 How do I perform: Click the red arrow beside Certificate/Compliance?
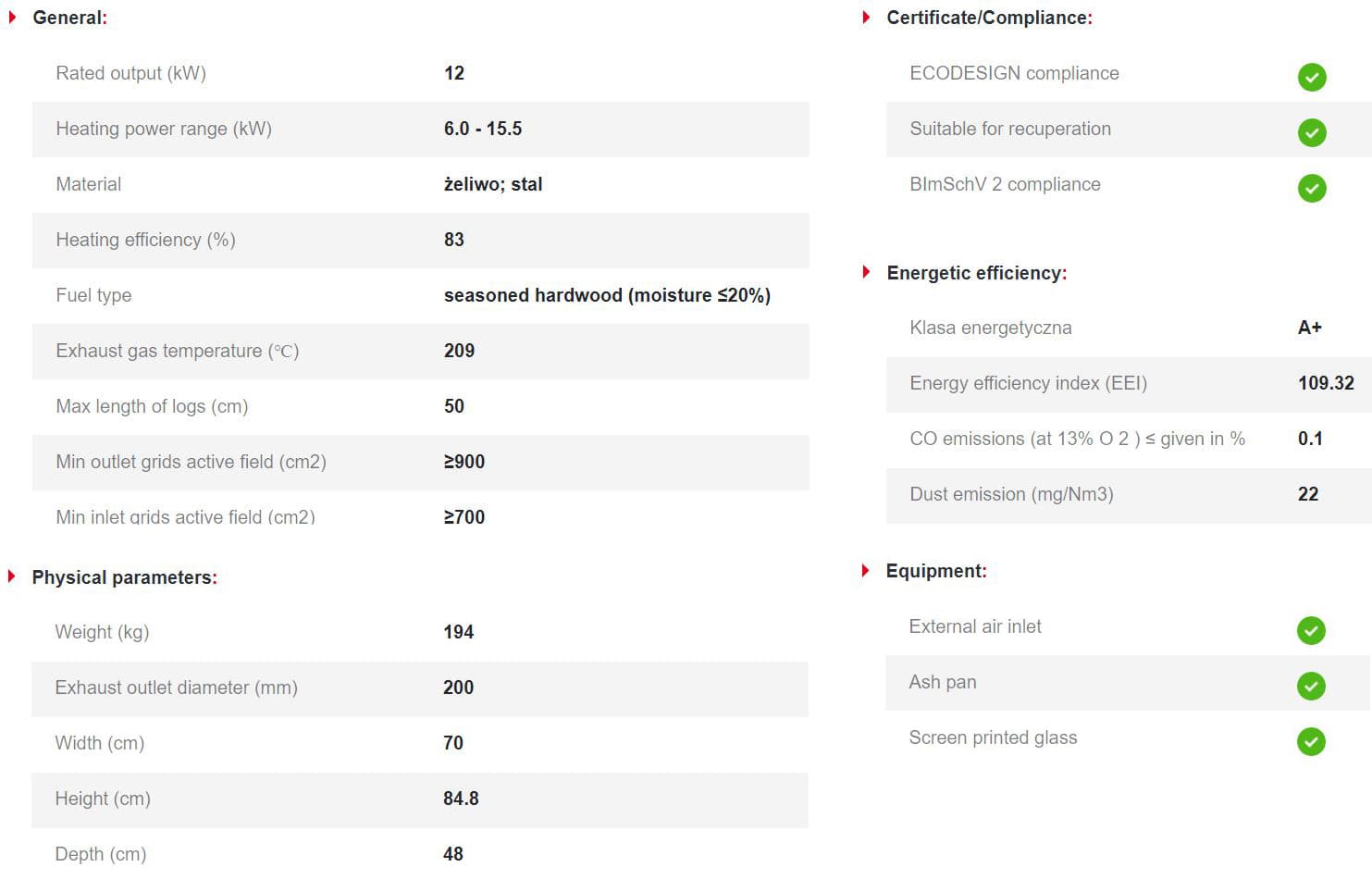pos(866,17)
